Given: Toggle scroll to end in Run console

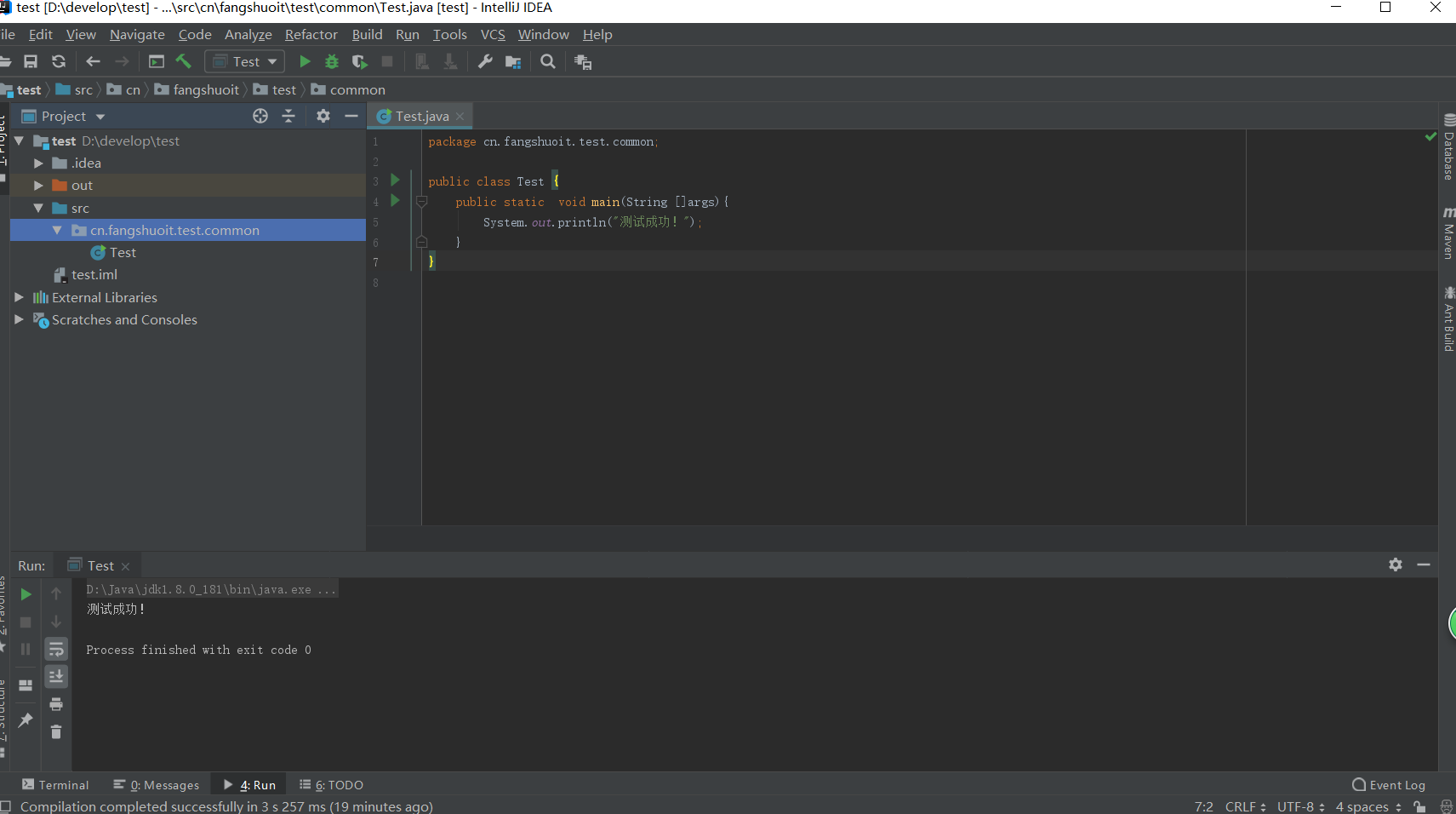Looking at the screenshot, I should point(56,676).
